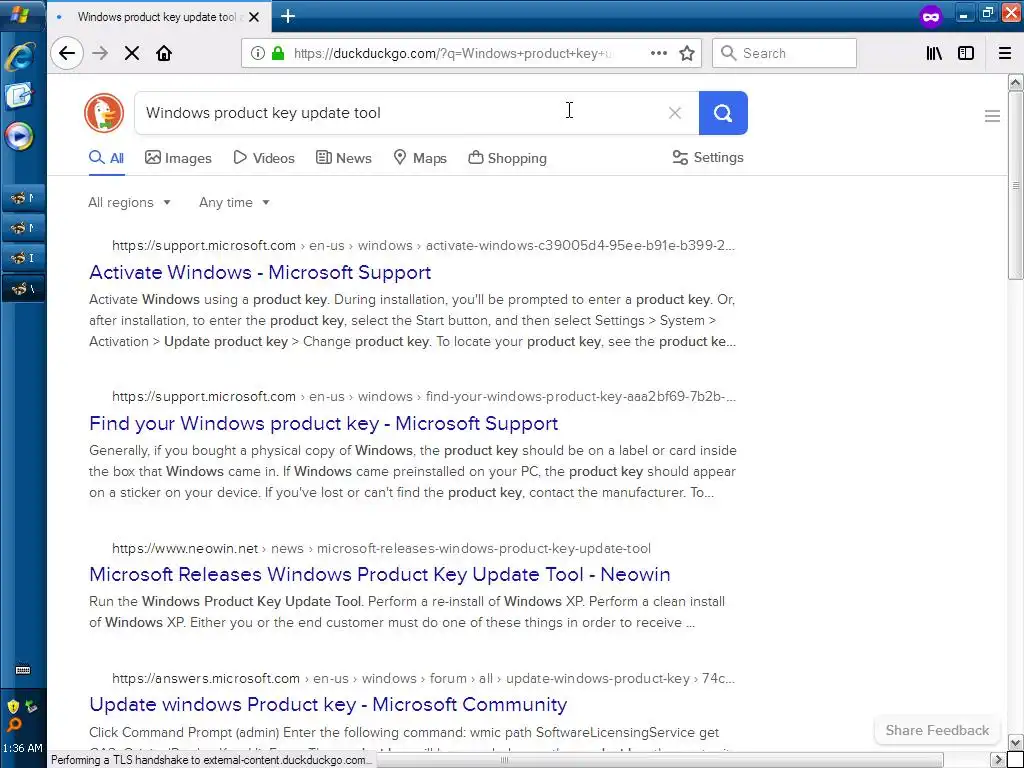This screenshot has width=1024, height=768.
Task: Focus the Firefox address bar URL
Action: pyautogui.click(x=454, y=53)
